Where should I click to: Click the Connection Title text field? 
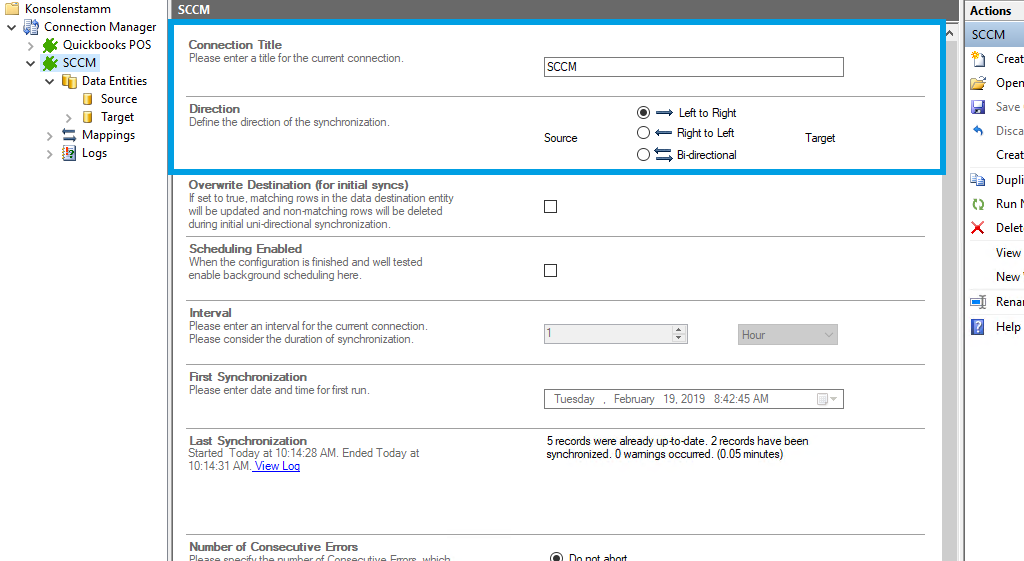(693, 67)
